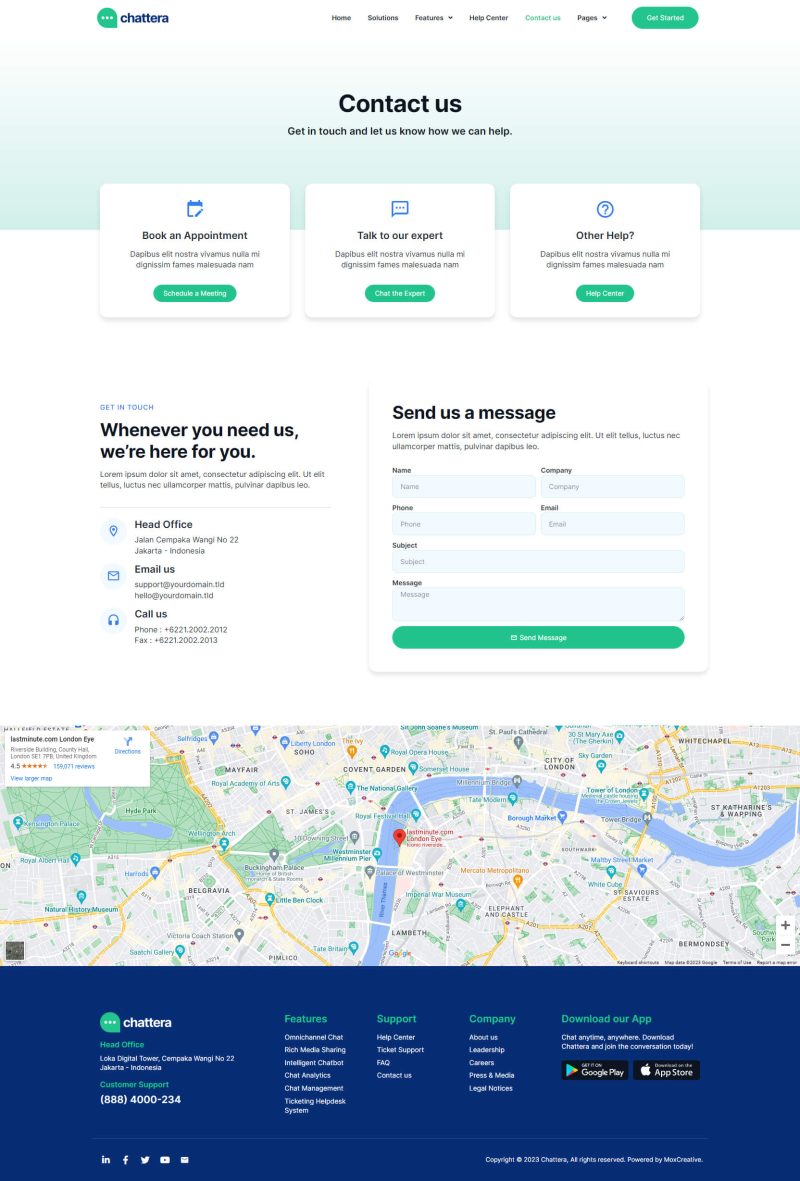The width and height of the screenshot is (800, 1181).
Task: Submit form with Send Message button
Action: point(538,637)
